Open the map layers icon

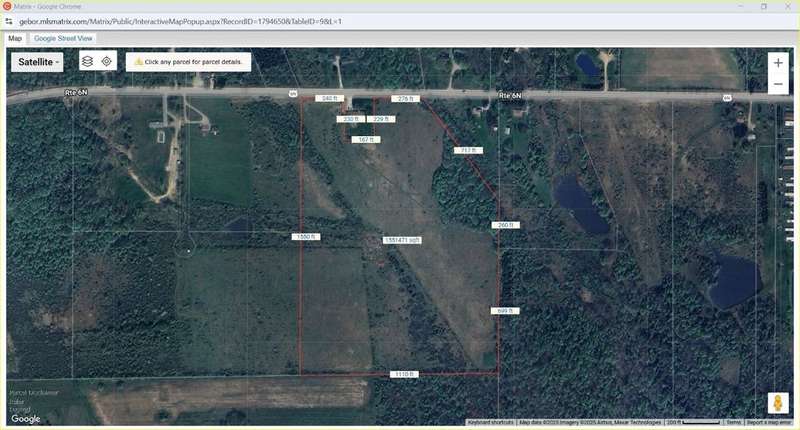88,61
